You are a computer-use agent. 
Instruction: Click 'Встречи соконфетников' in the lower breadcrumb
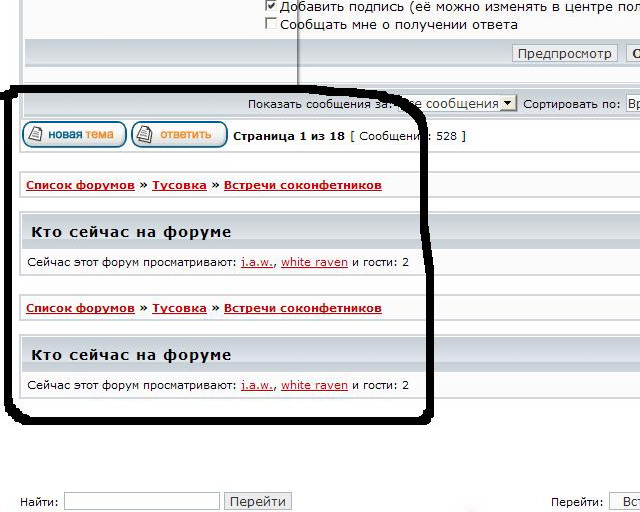coord(302,308)
